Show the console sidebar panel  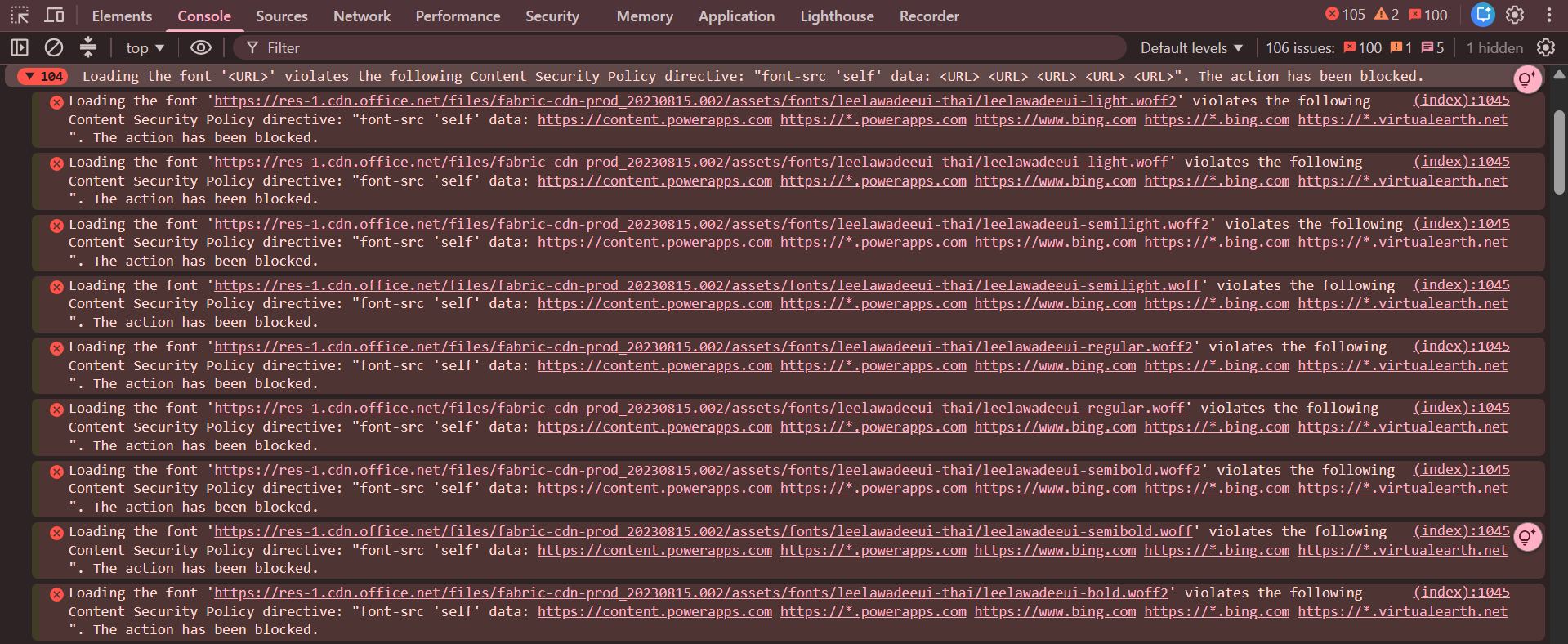[20, 48]
